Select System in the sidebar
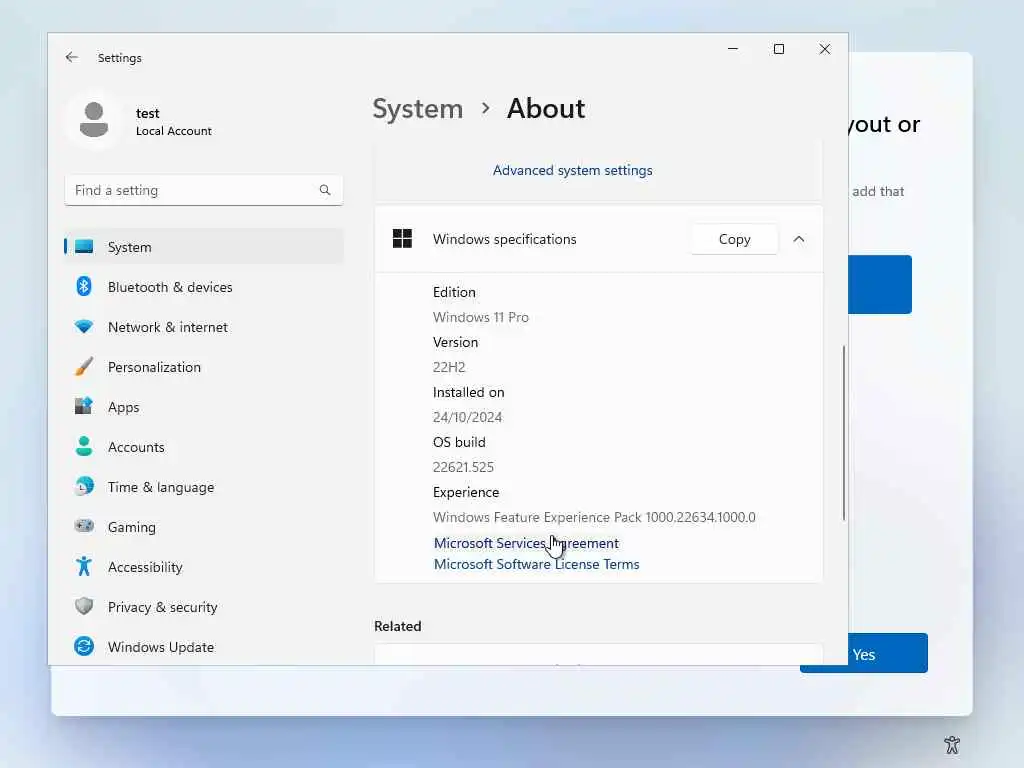 point(204,247)
